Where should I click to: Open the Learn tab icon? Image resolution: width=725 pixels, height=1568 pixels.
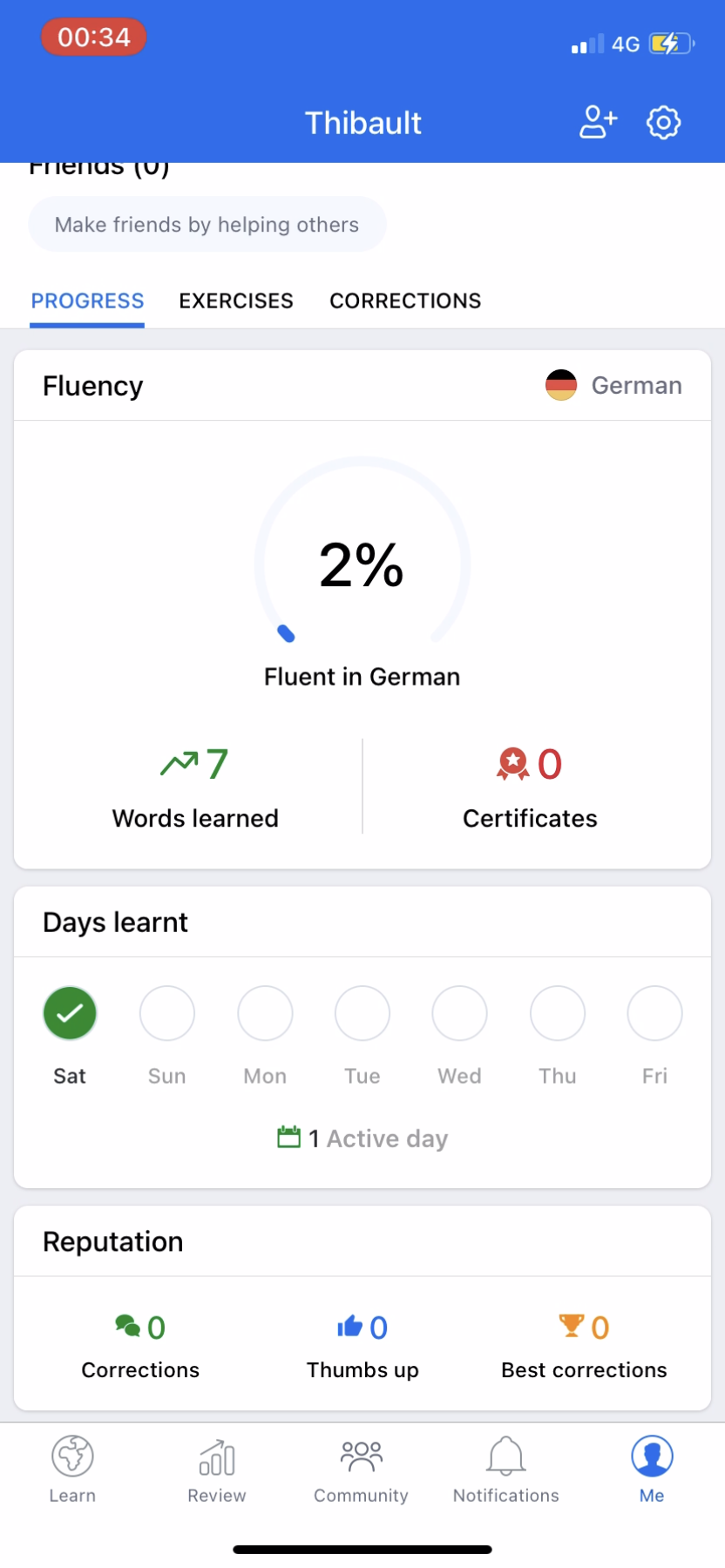(72, 1457)
